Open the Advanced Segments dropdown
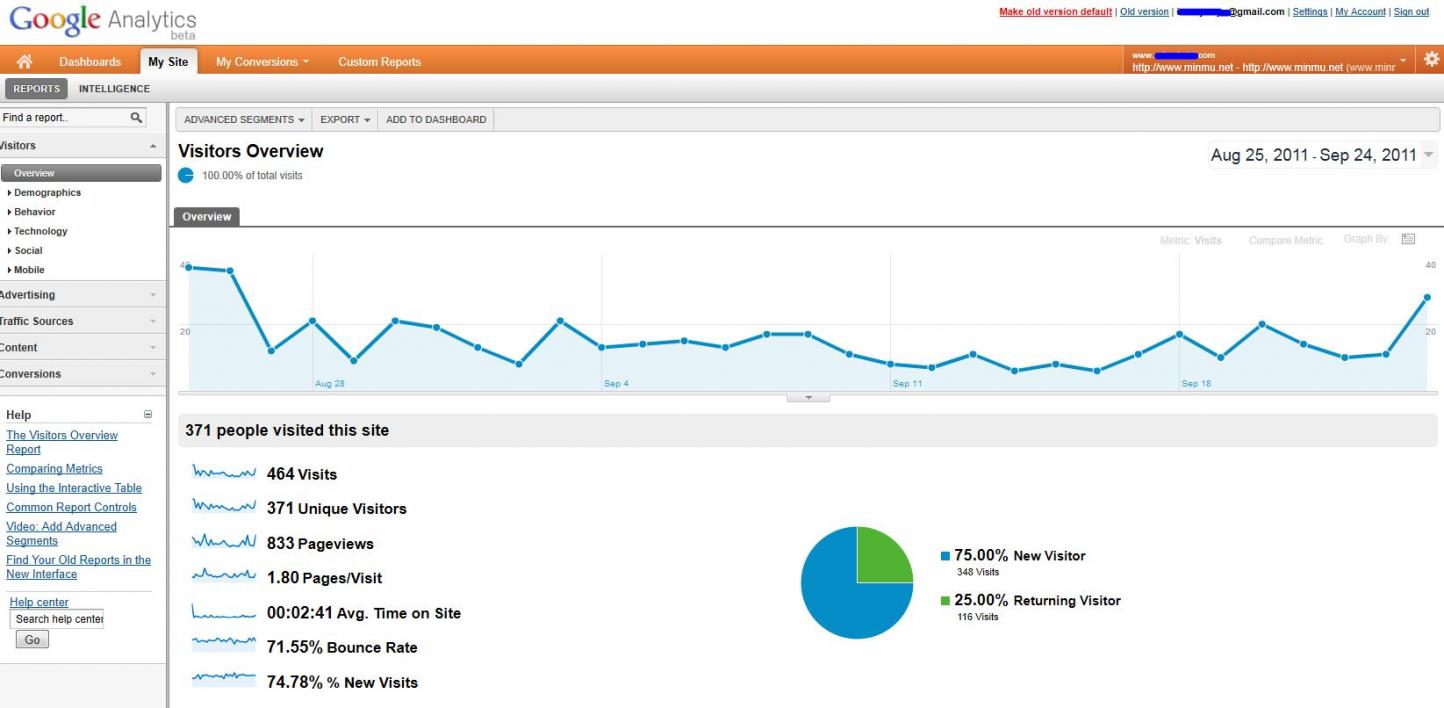This screenshot has height=708, width=1444. pos(244,119)
